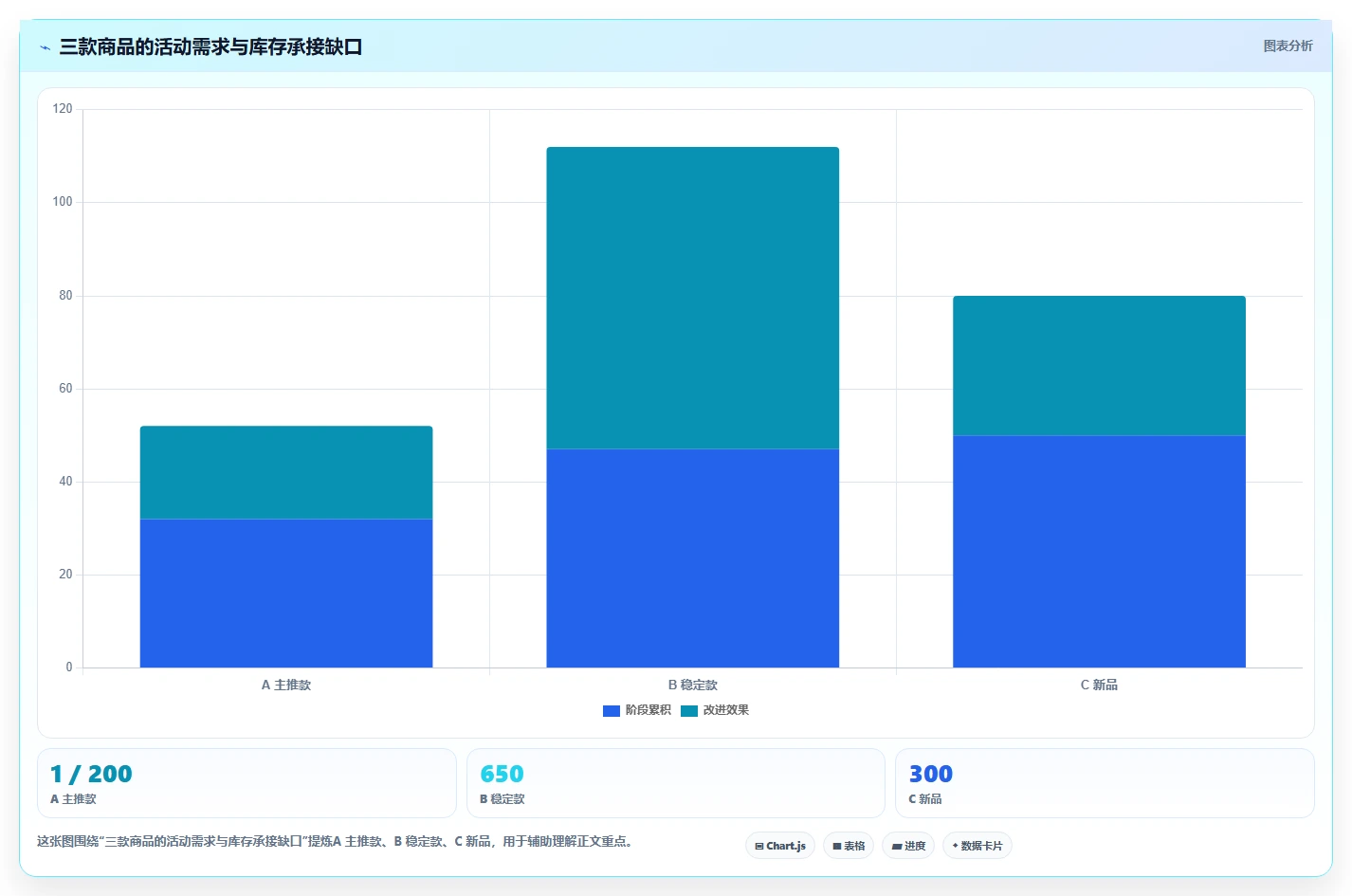1352x896 pixels.
Task: Open the 图表分析 label in the header
Action: pyautogui.click(x=1288, y=46)
